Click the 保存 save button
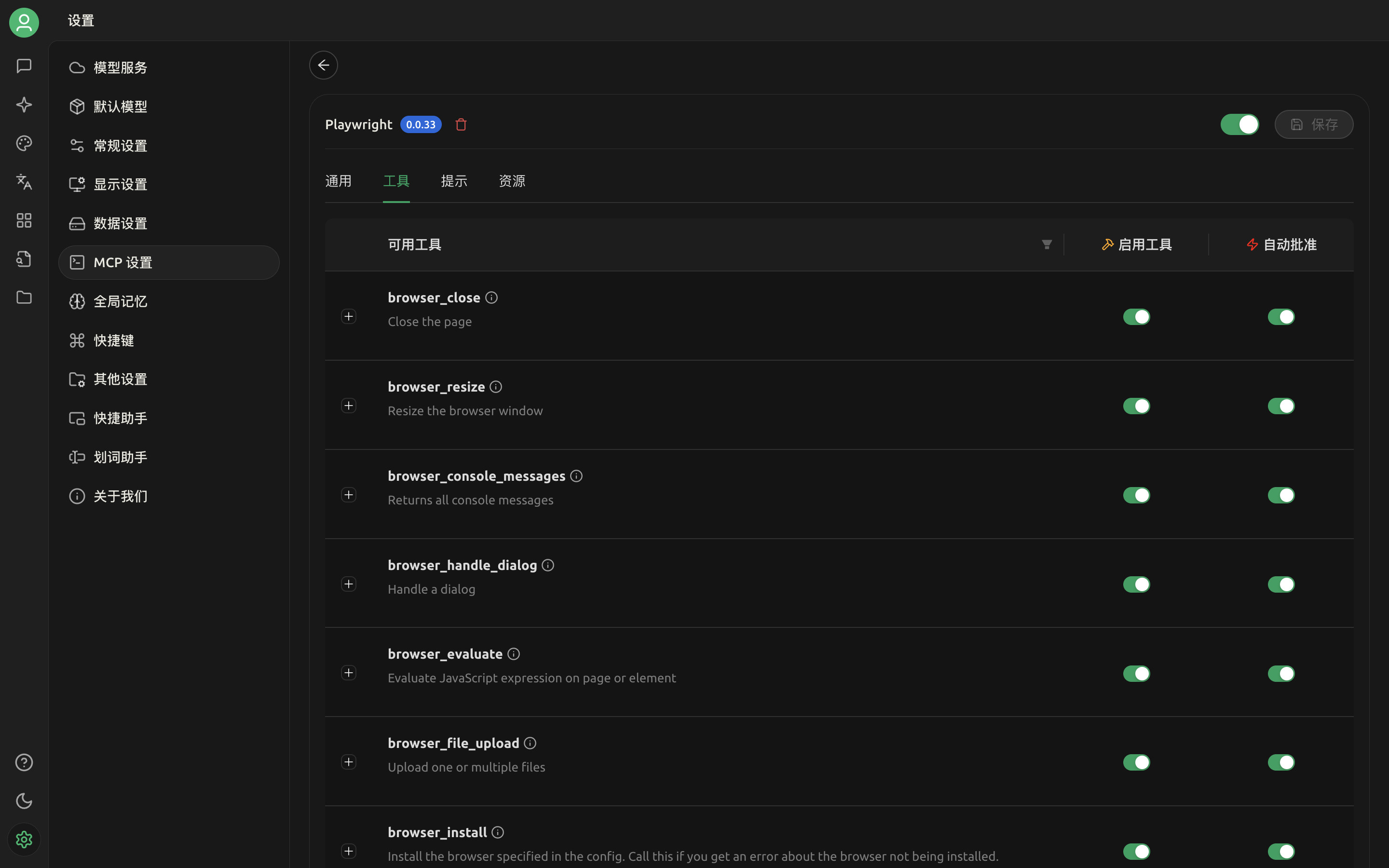 point(1314,124)
